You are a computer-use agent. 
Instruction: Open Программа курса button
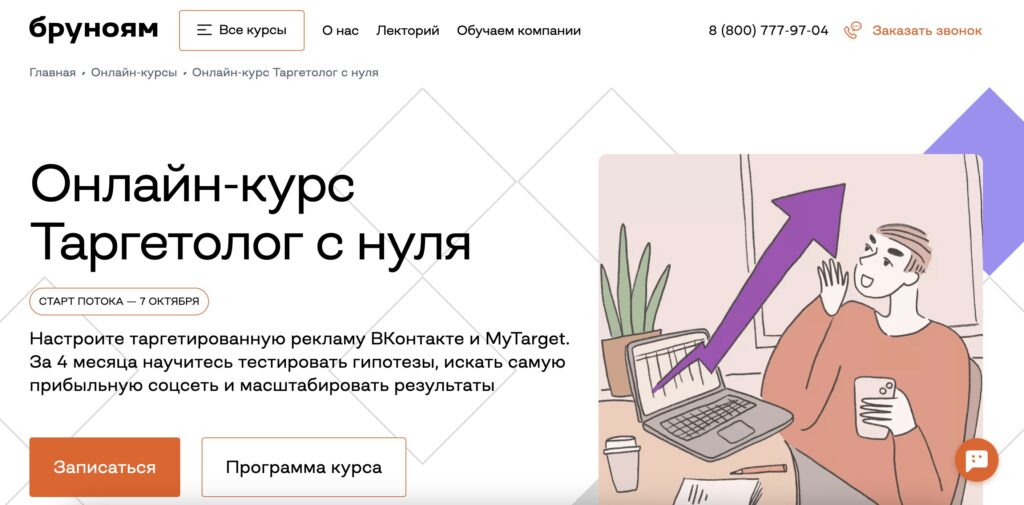(x=304, y=467)
